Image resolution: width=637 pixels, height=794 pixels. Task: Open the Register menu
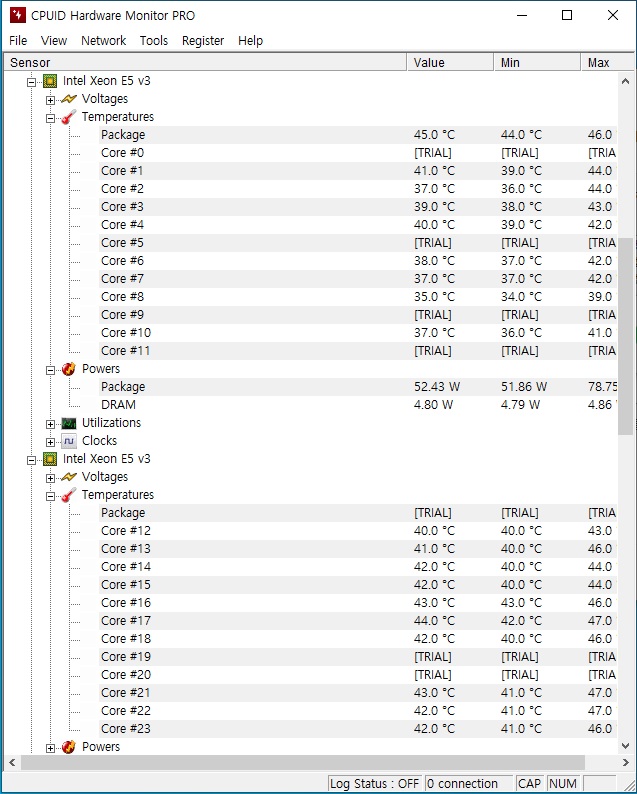203,41
